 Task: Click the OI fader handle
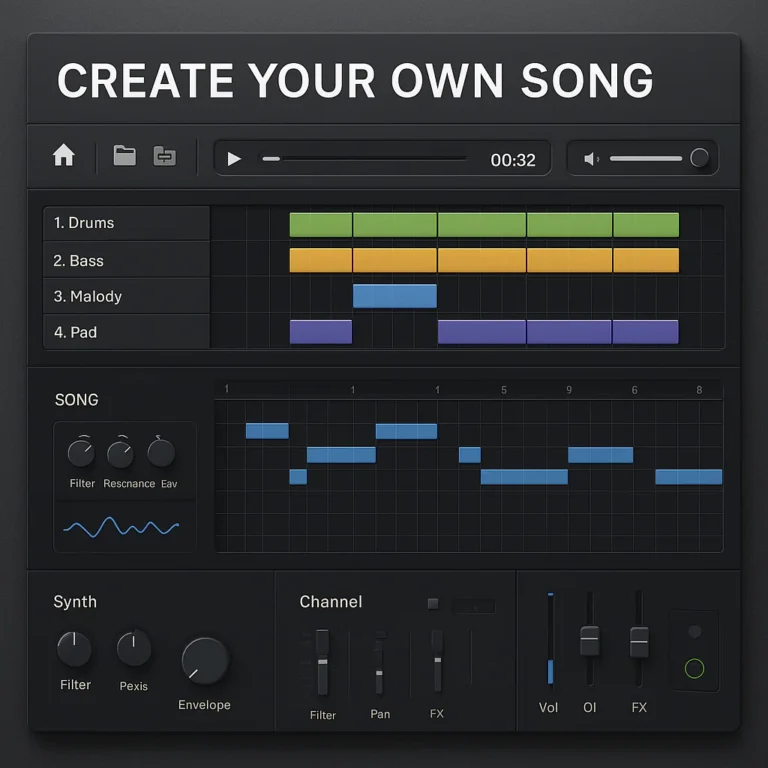590,641
